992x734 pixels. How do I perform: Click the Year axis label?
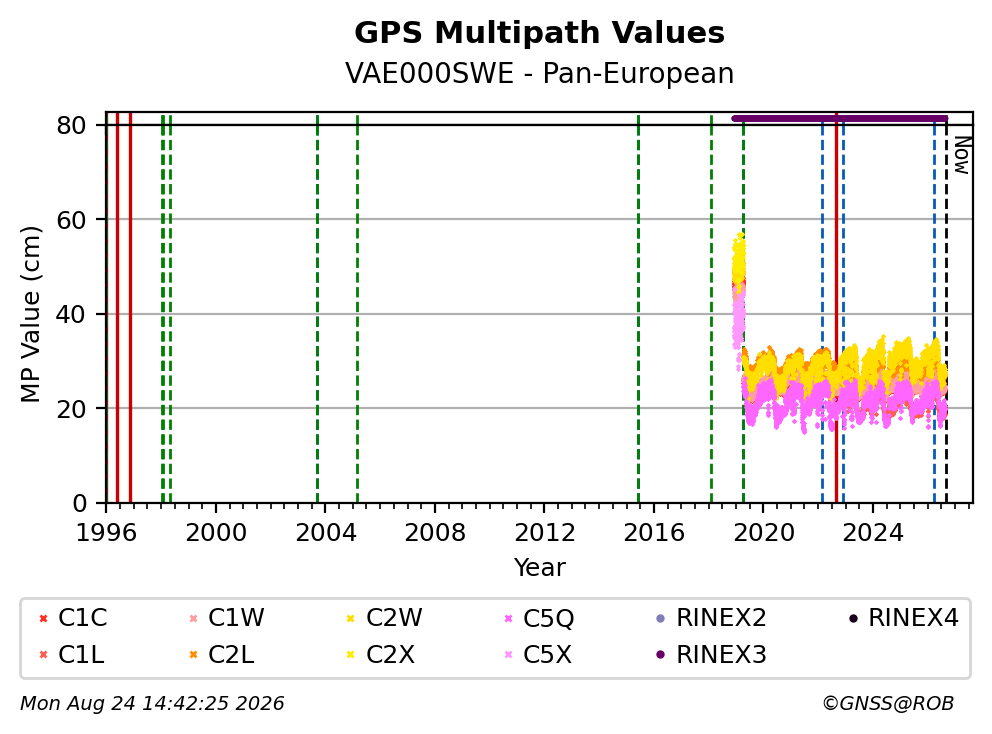[539, 568]
